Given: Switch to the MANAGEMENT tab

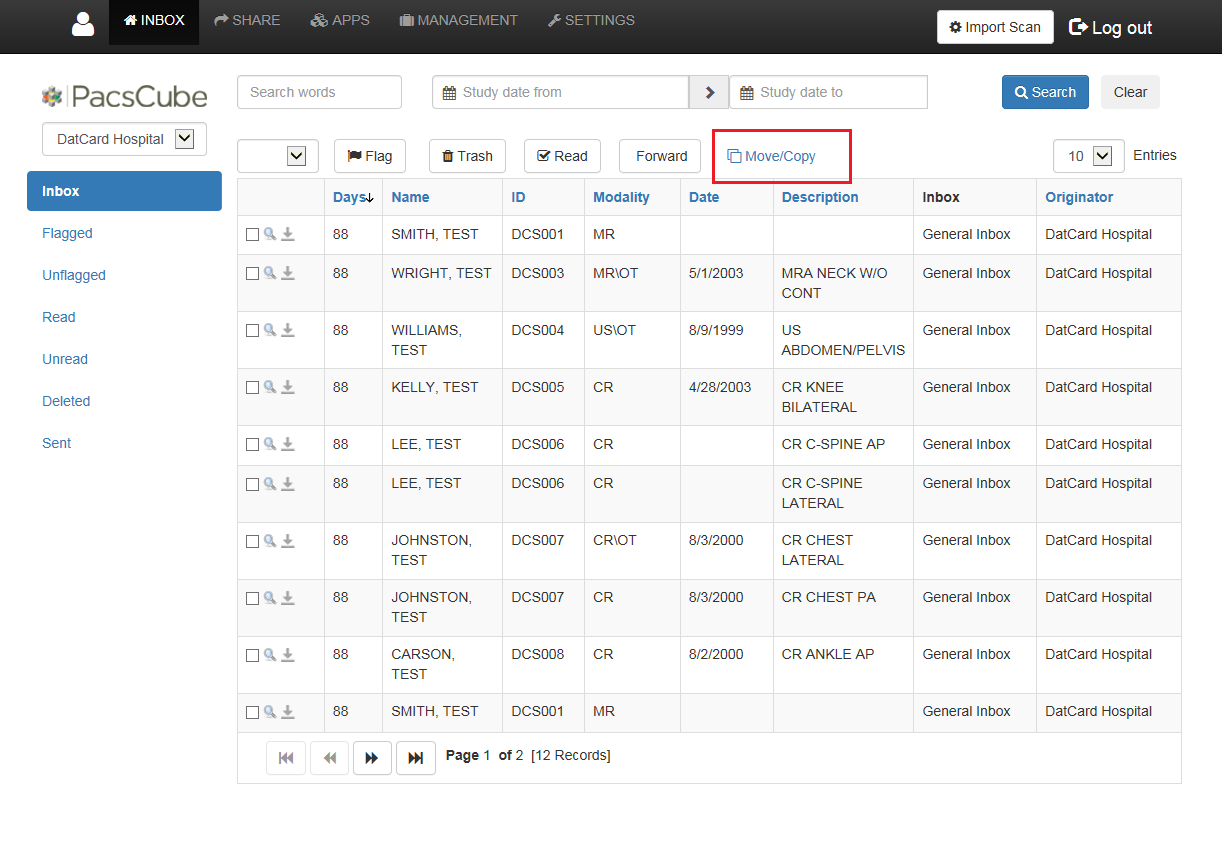Looking at the screenshot, I should (458, 21).
